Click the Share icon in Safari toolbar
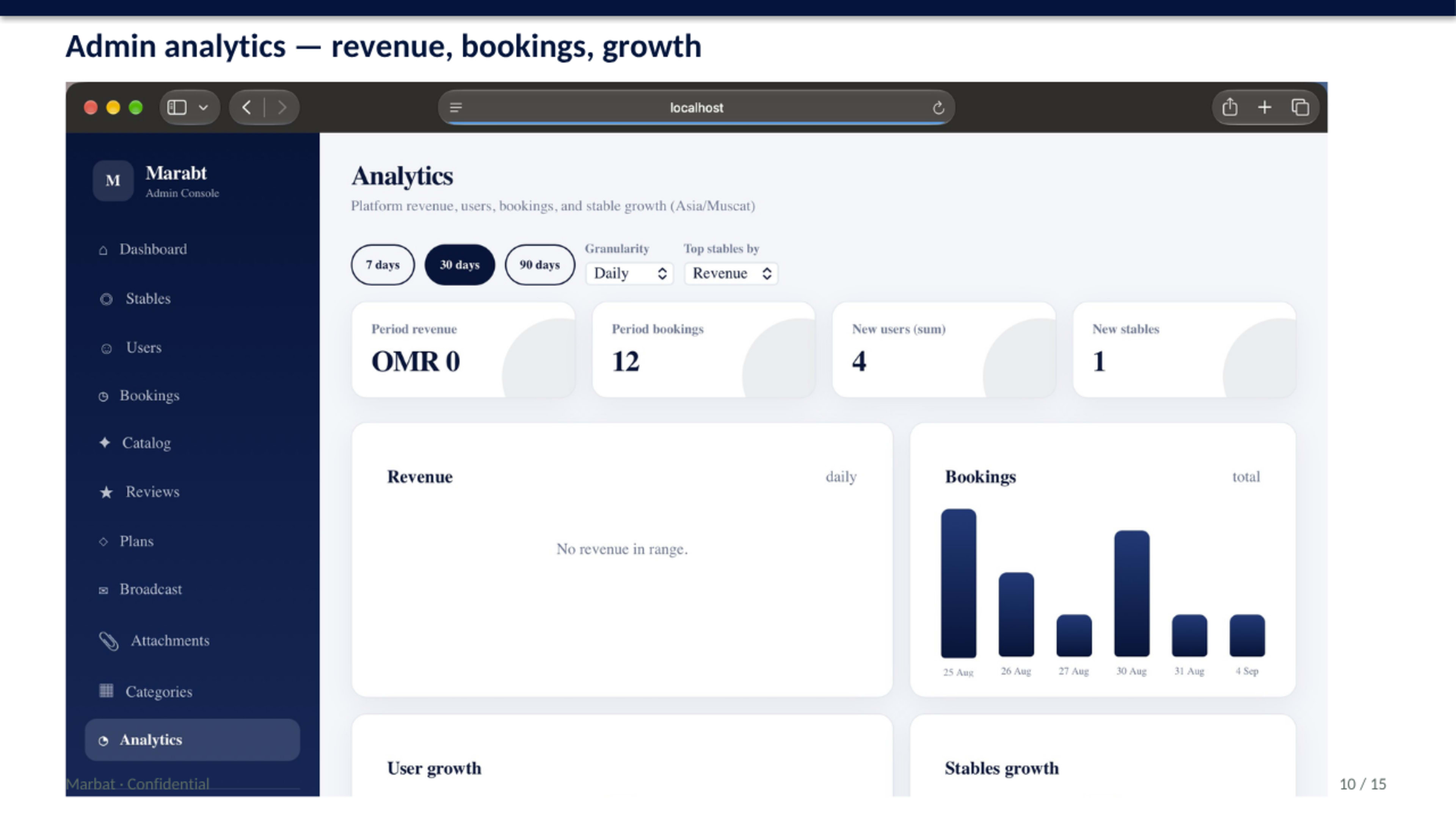1456x819 pixels. [x=1230, y=107]
